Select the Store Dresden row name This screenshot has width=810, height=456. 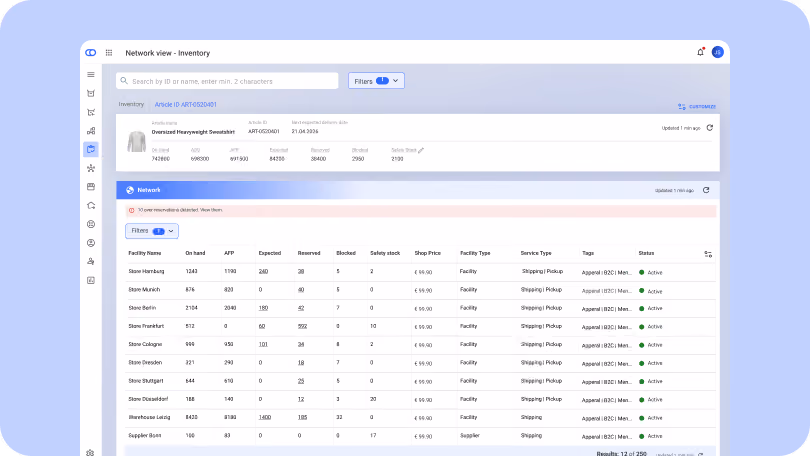click(145, 363)
